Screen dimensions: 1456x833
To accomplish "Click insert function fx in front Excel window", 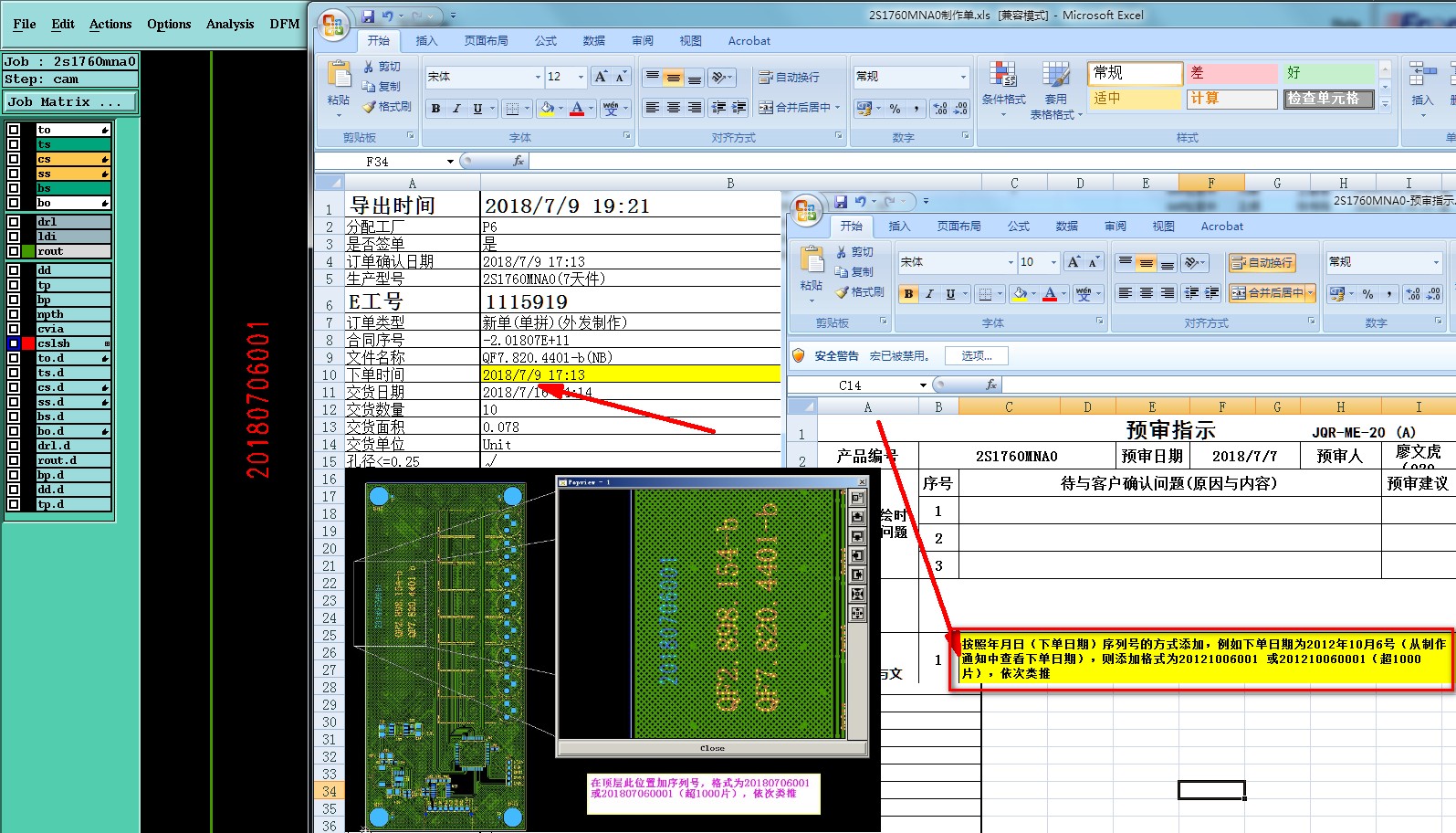I will pos(991,385).
